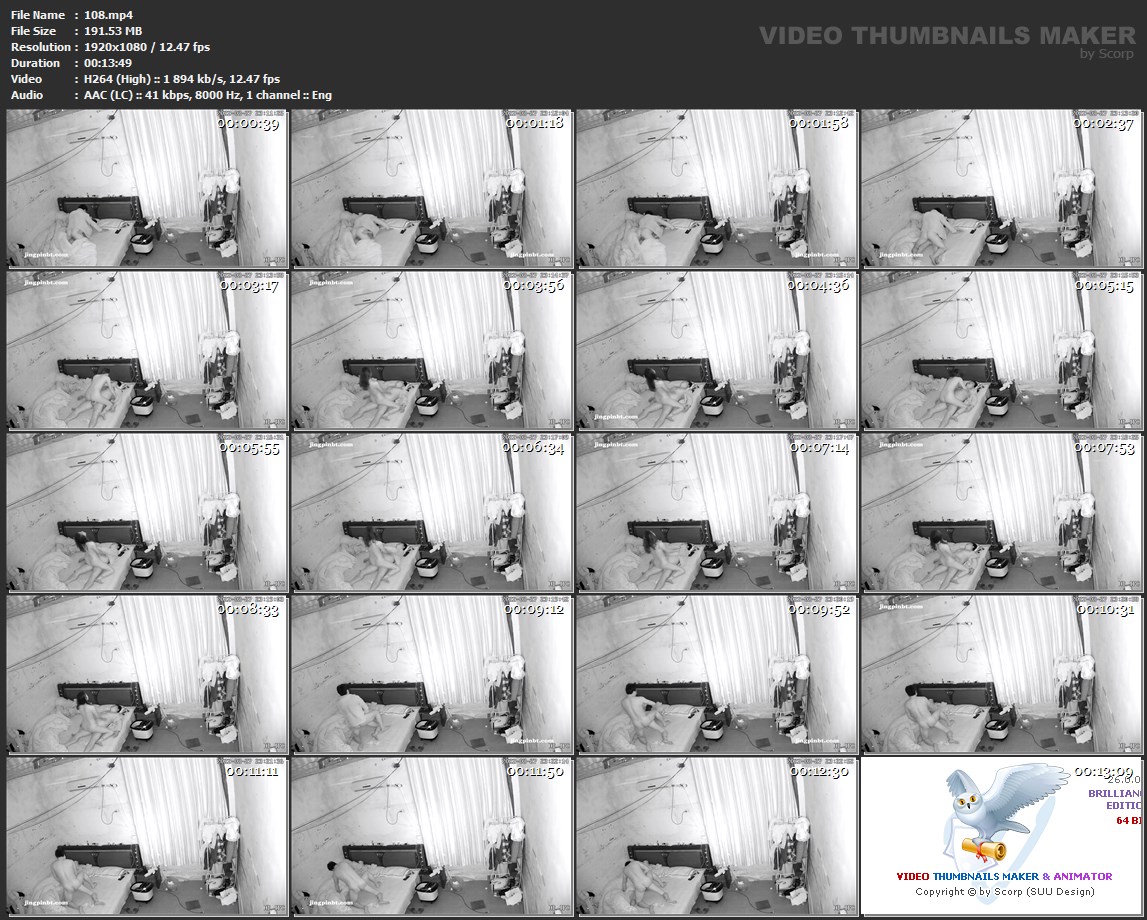1147x920 pixels.
Task: Choose the thumbnail stamped 00:09:12
Action: click(x=432, y=675)
